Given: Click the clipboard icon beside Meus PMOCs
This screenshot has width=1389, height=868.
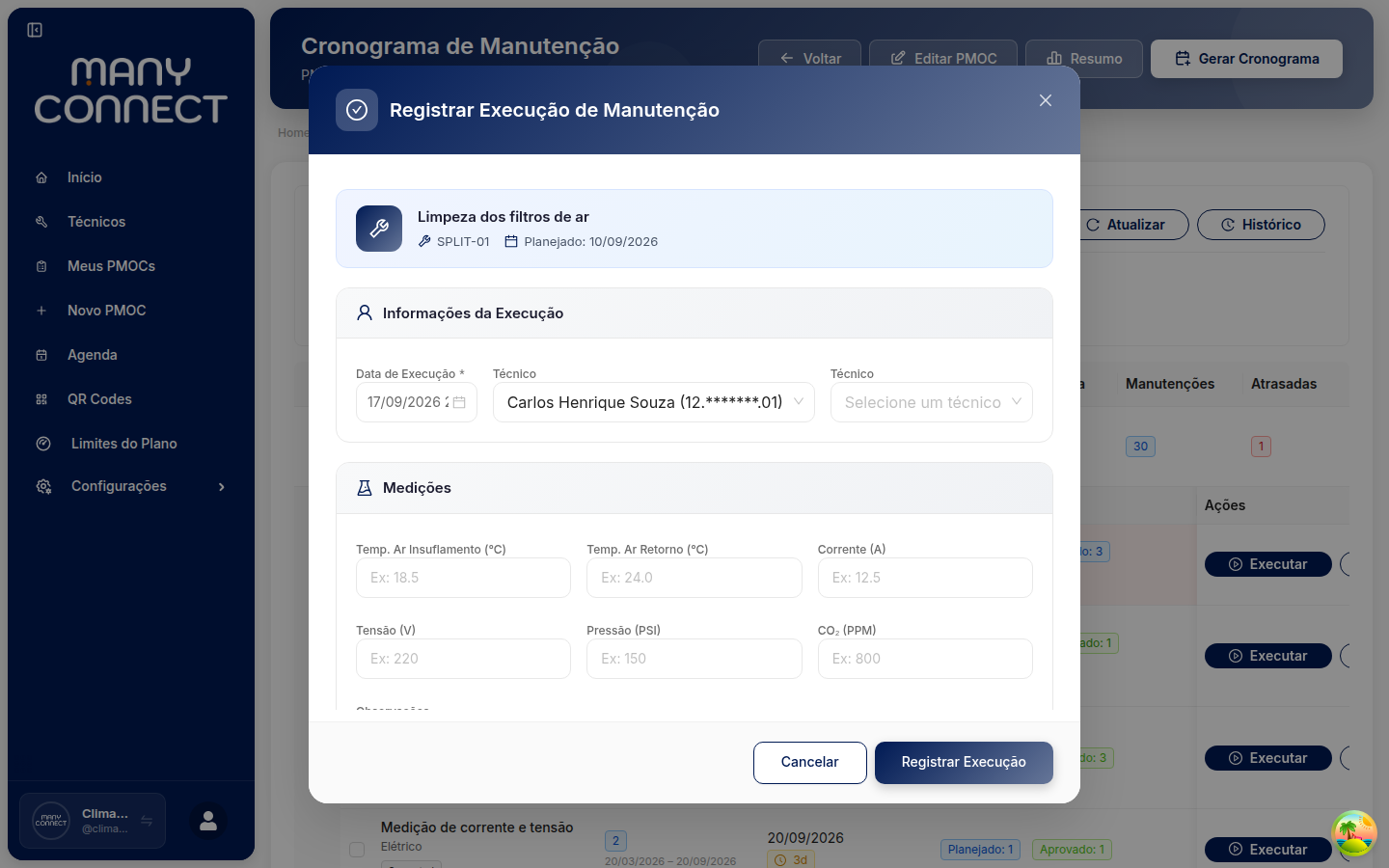Looking at the screenshot, I should point(41,266).
